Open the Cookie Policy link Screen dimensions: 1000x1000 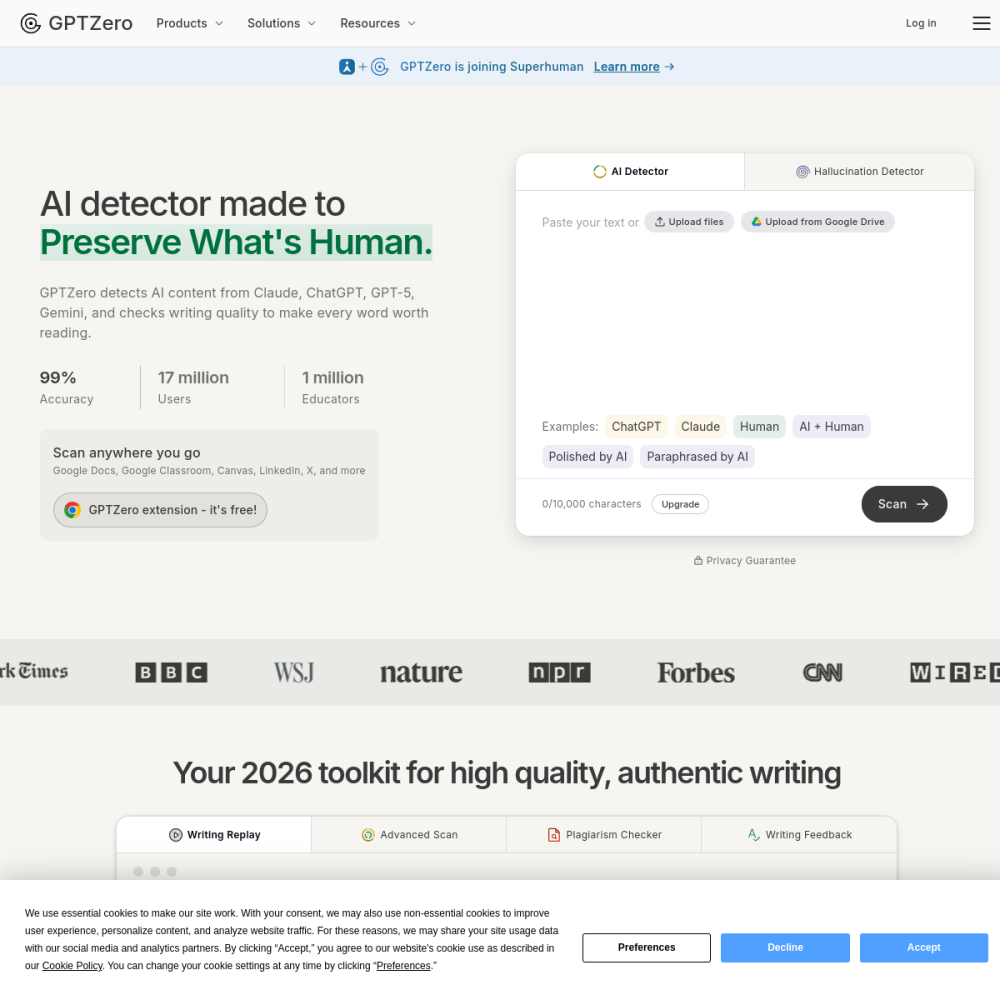point(72,966)
